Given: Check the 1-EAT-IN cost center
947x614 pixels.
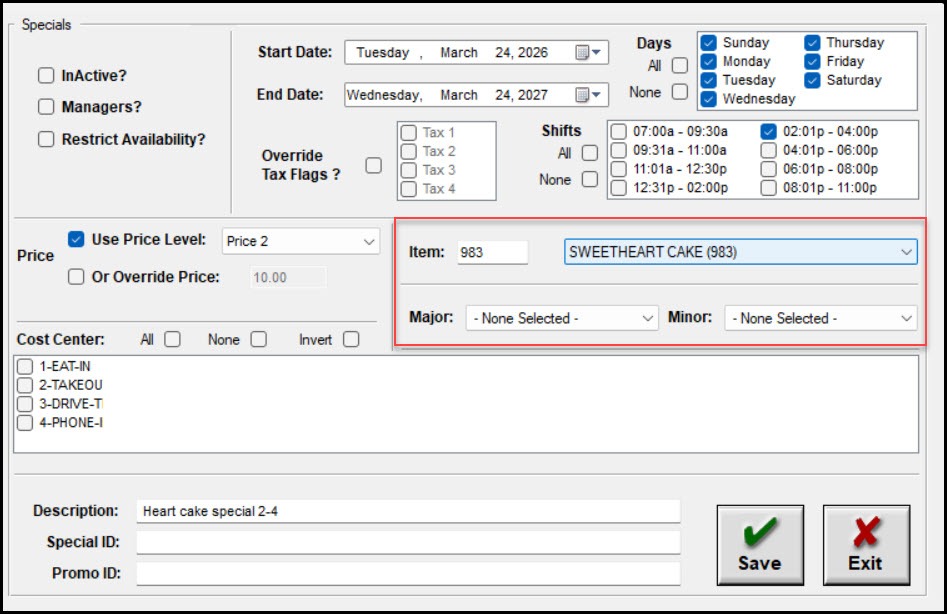Looking at the screenshot, I should [x=25, y=367].
